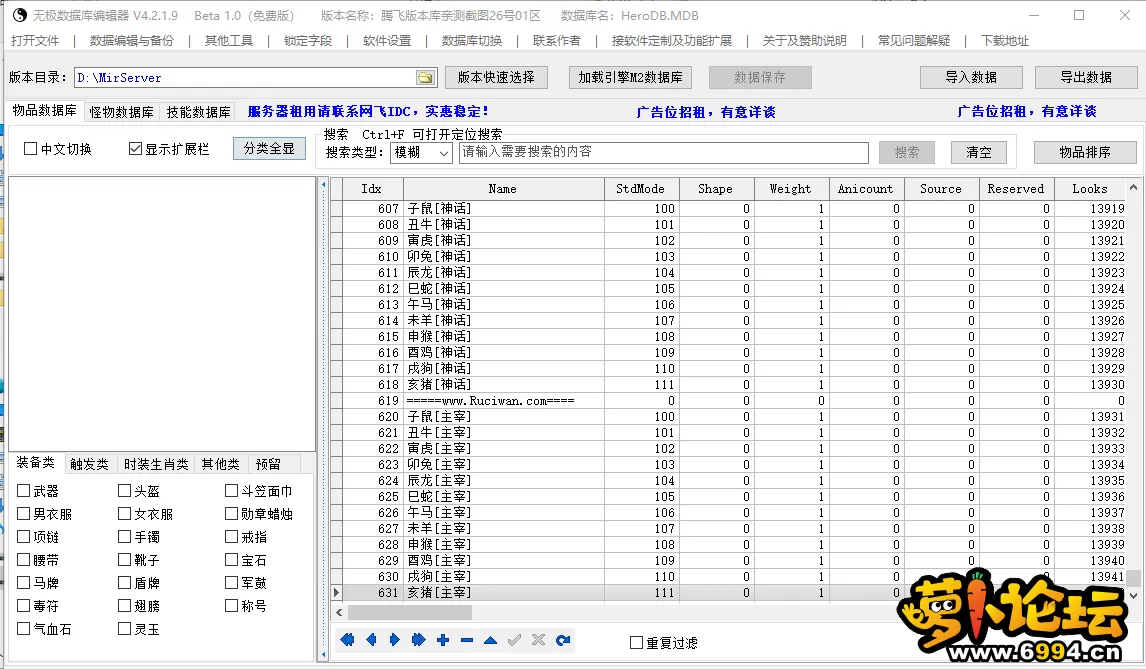Open 数据编辑与备份 menu

(132, 40)
